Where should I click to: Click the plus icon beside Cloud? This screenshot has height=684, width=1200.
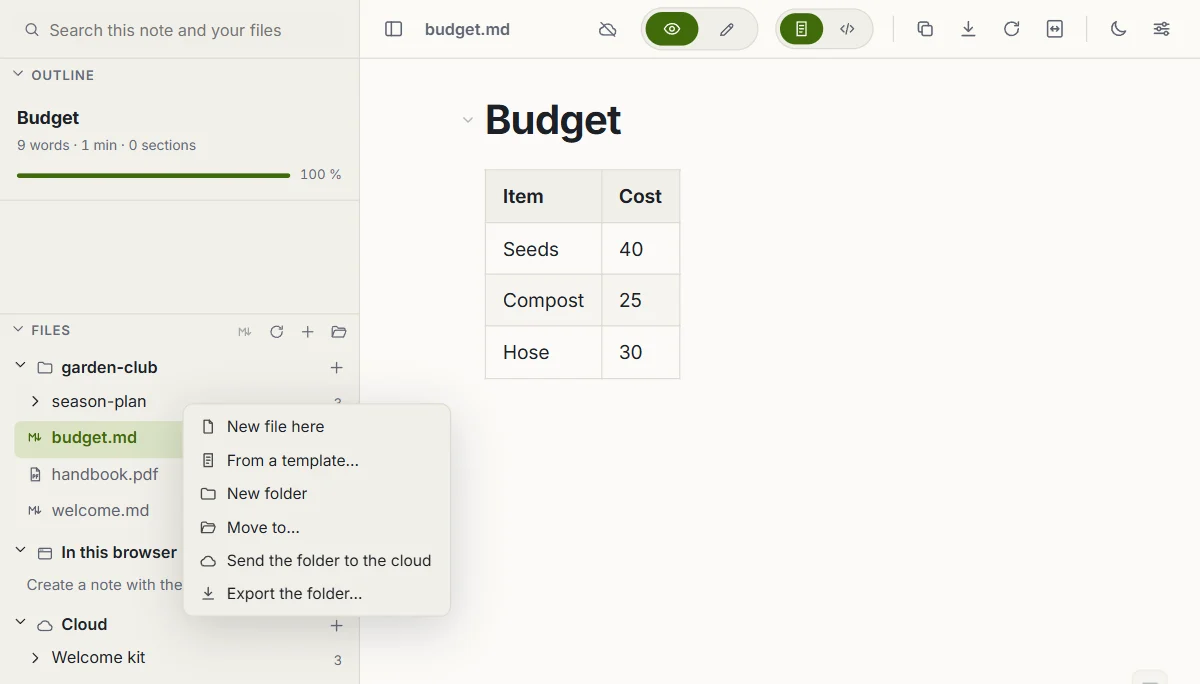(x=337, y=625)
